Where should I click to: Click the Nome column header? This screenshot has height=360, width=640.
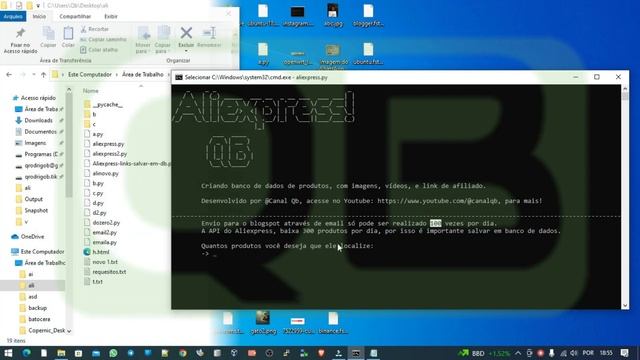point(91,91)
